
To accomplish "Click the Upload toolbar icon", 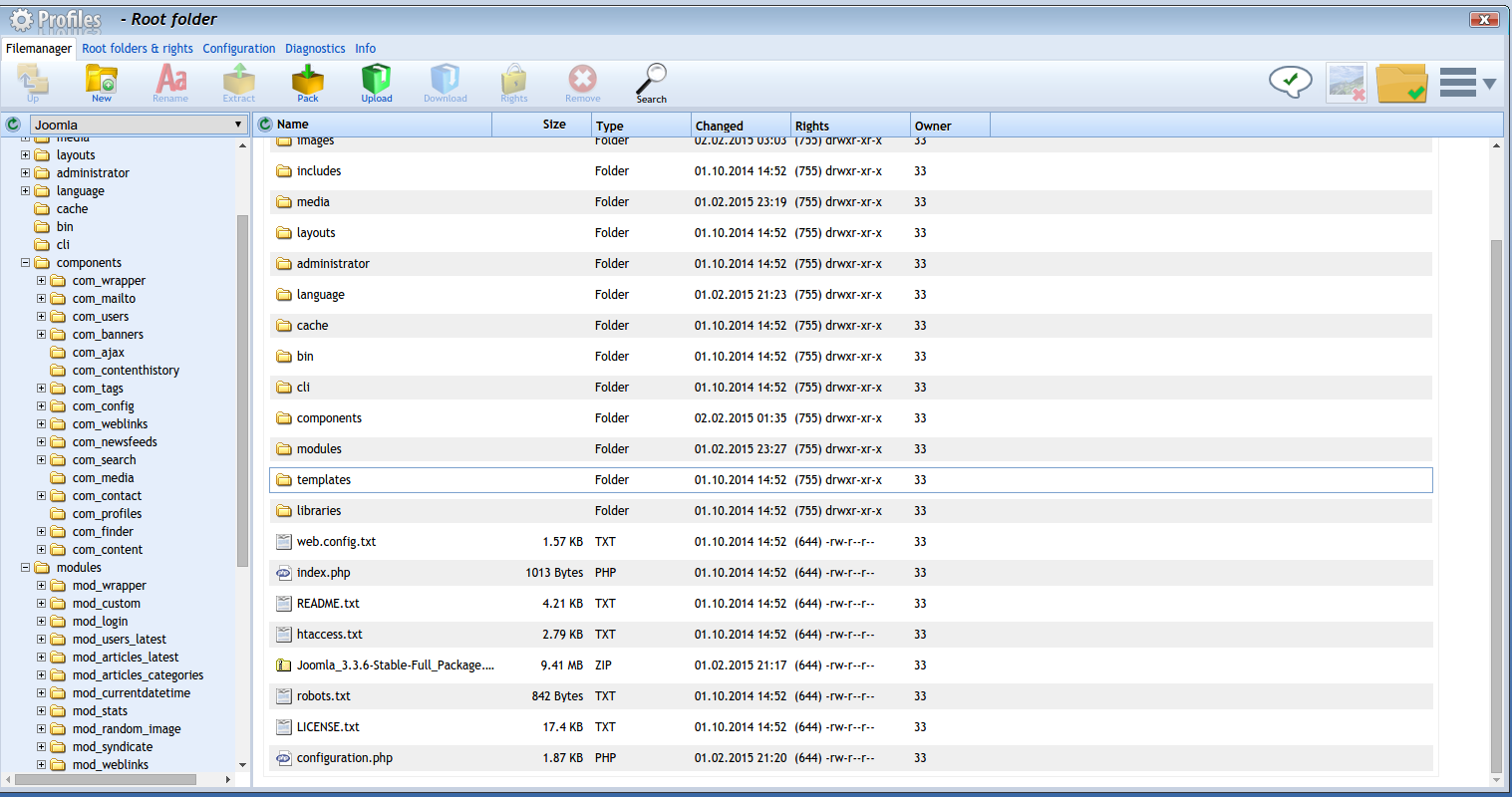I will coord(376,82).
